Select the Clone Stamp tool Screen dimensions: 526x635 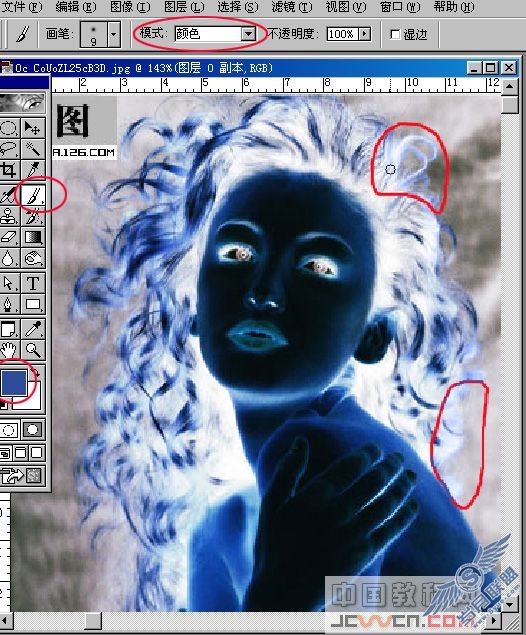[x=8, y=216]
